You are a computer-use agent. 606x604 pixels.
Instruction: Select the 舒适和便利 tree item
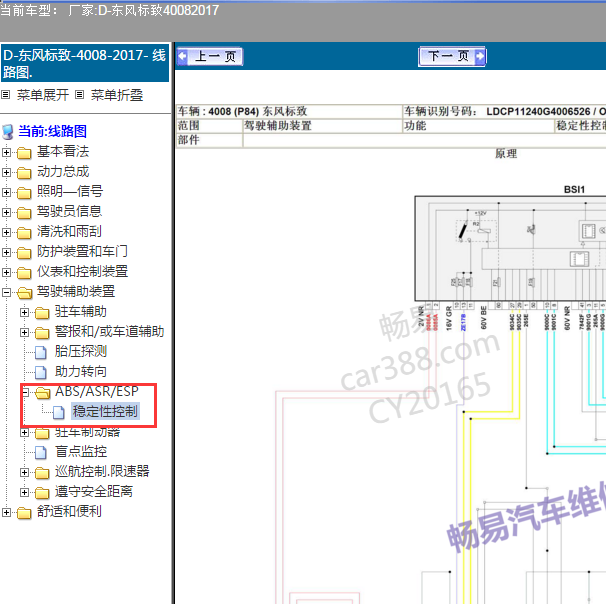click(x=69, y=512)
